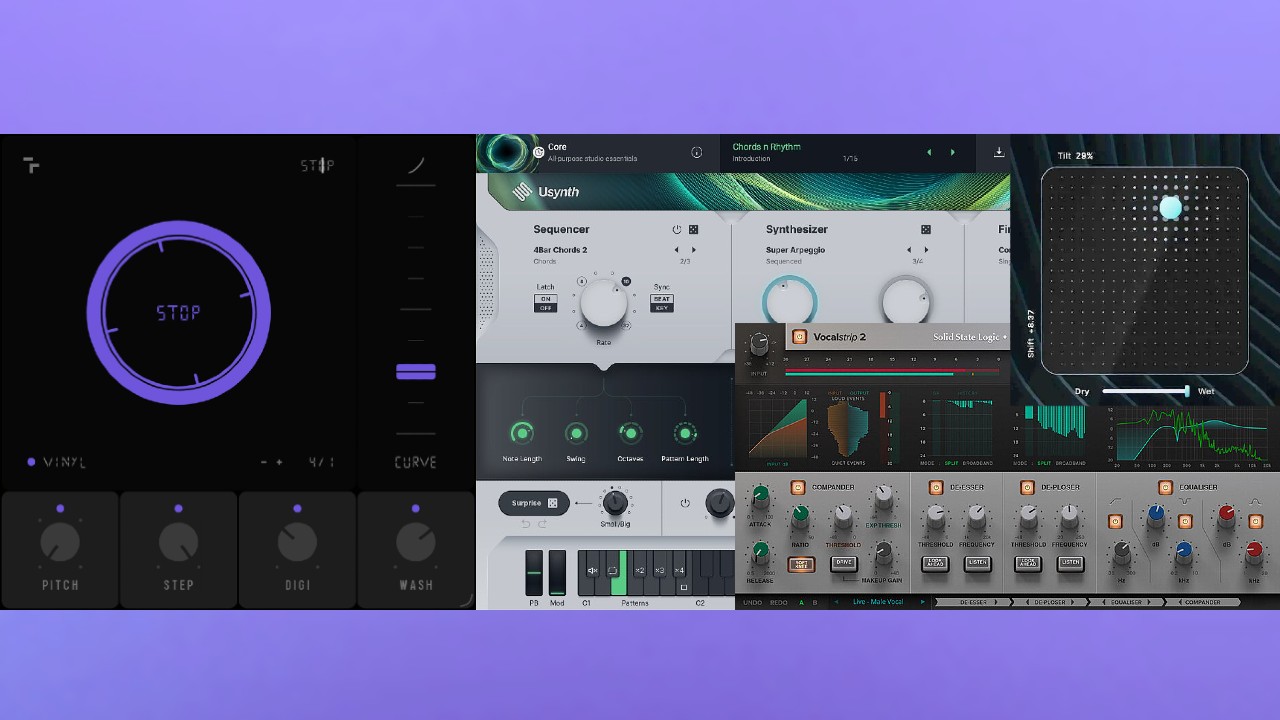The image size is (1280, 720).
Task: Click the Dry/Wet slider handle
Action: 1188,392
